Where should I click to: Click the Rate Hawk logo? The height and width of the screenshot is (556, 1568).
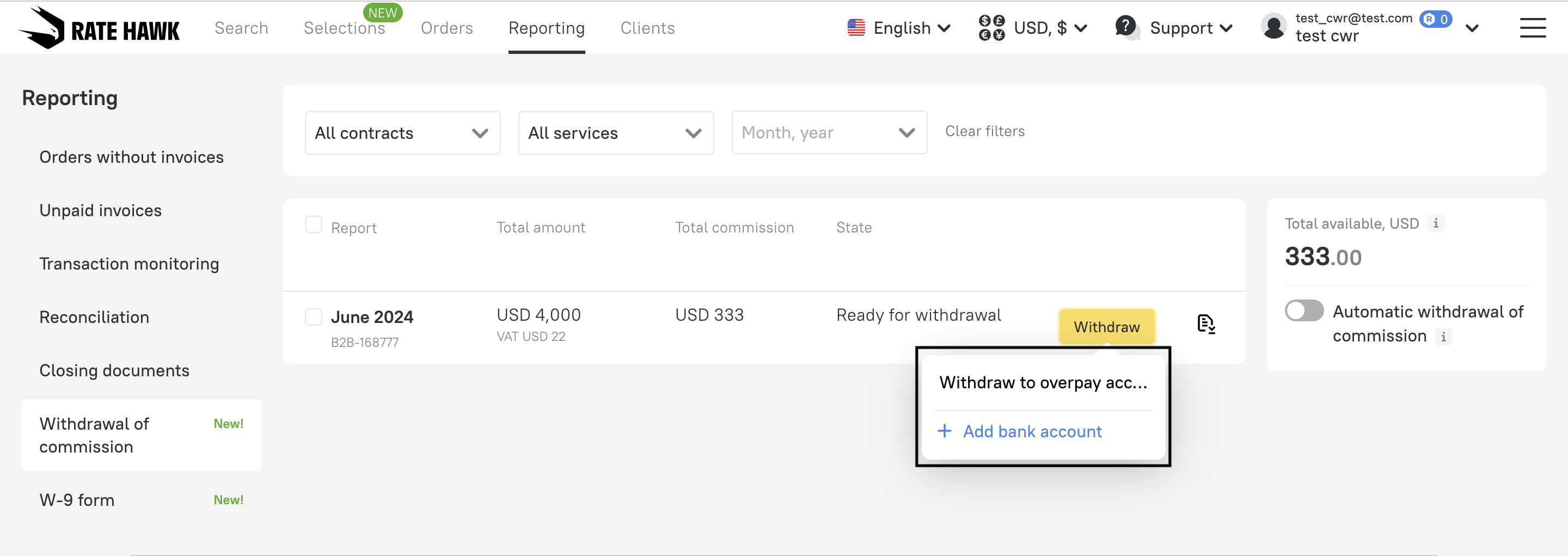[x=99, y=28]
